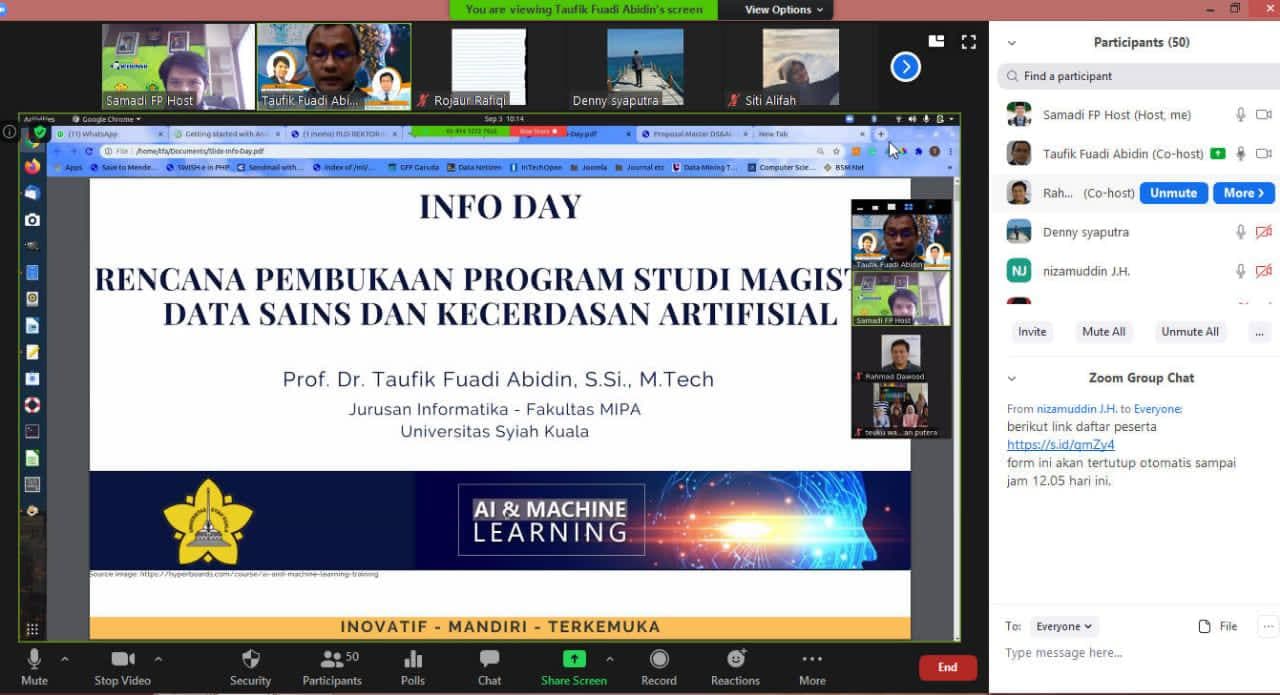Click the Mute All button
This screenshot has width=1280, height=695.
[x=1103, y=332]
